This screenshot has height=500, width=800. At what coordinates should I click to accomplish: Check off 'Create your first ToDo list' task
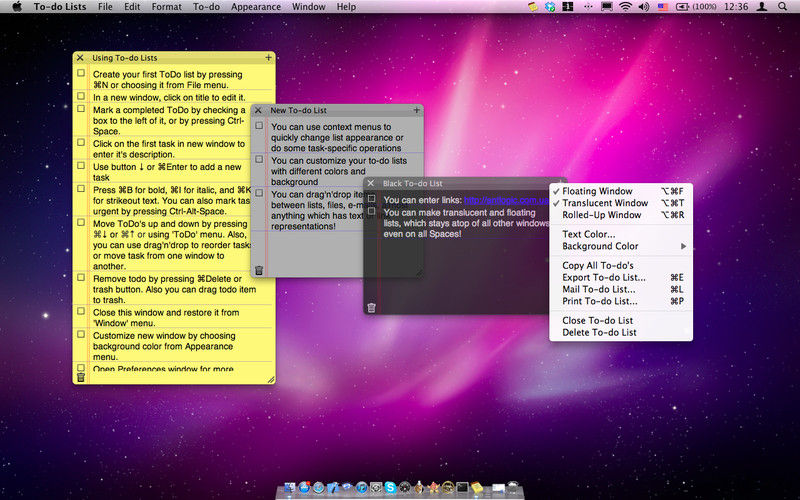(81, 73)
